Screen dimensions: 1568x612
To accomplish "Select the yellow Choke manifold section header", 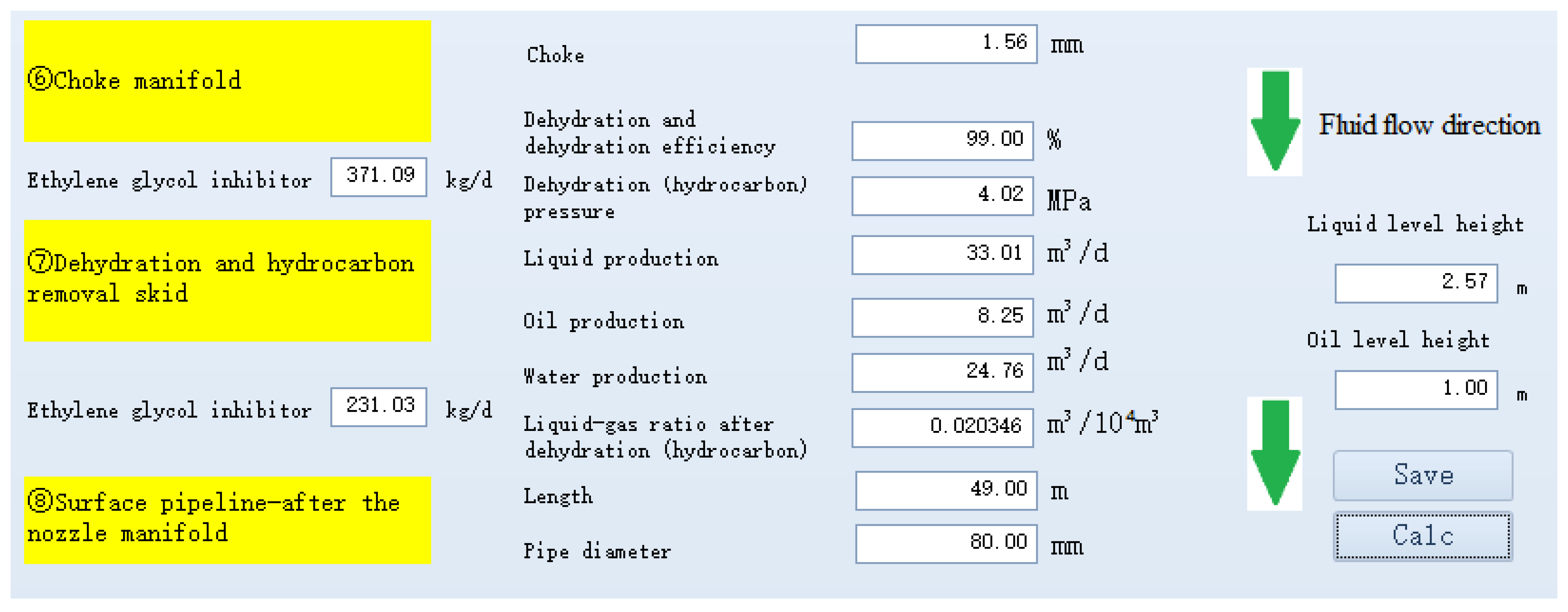I will pyautogui.click(x=227, y=81).
